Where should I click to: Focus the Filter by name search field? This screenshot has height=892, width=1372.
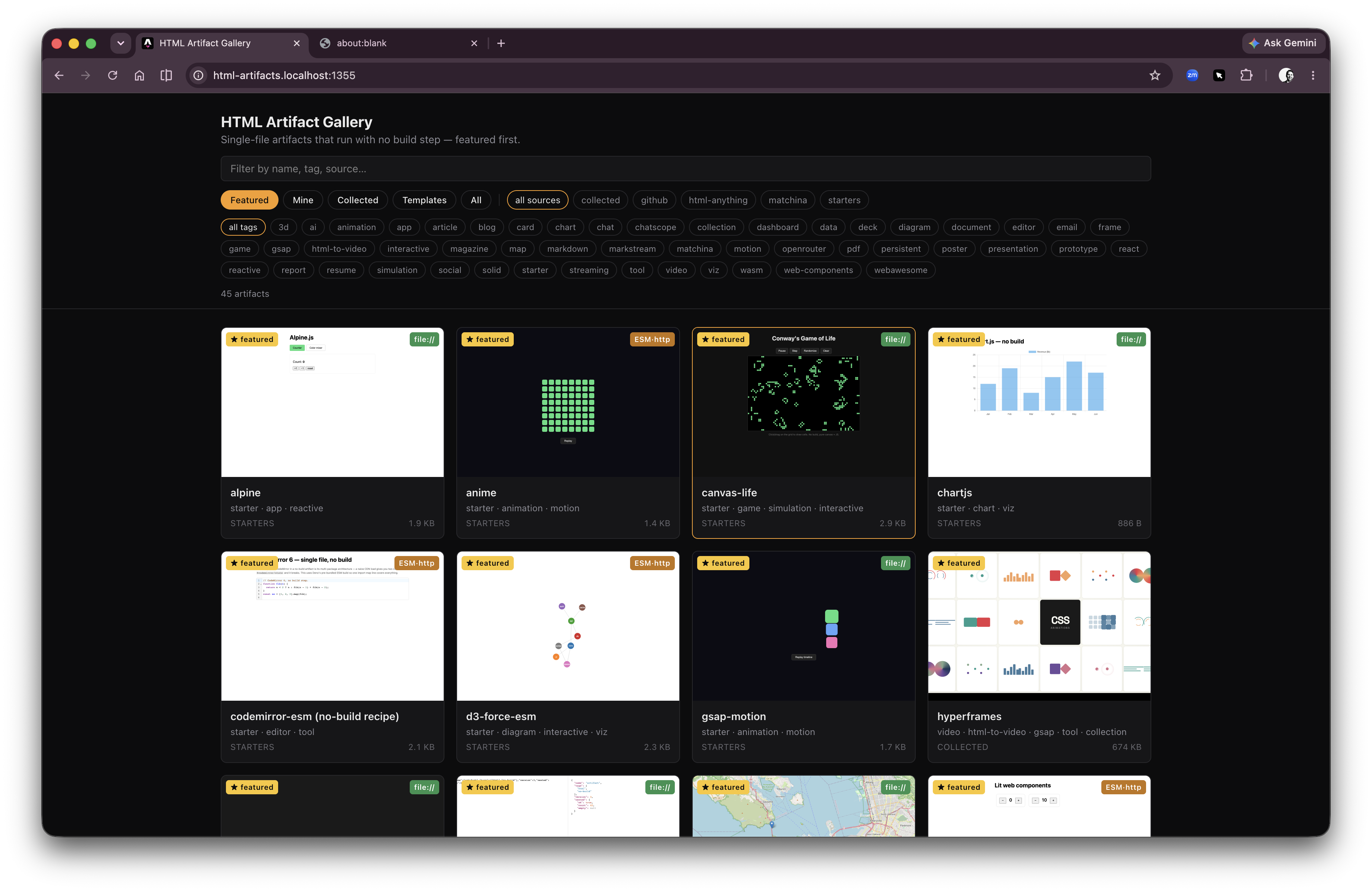coord(685,169)
